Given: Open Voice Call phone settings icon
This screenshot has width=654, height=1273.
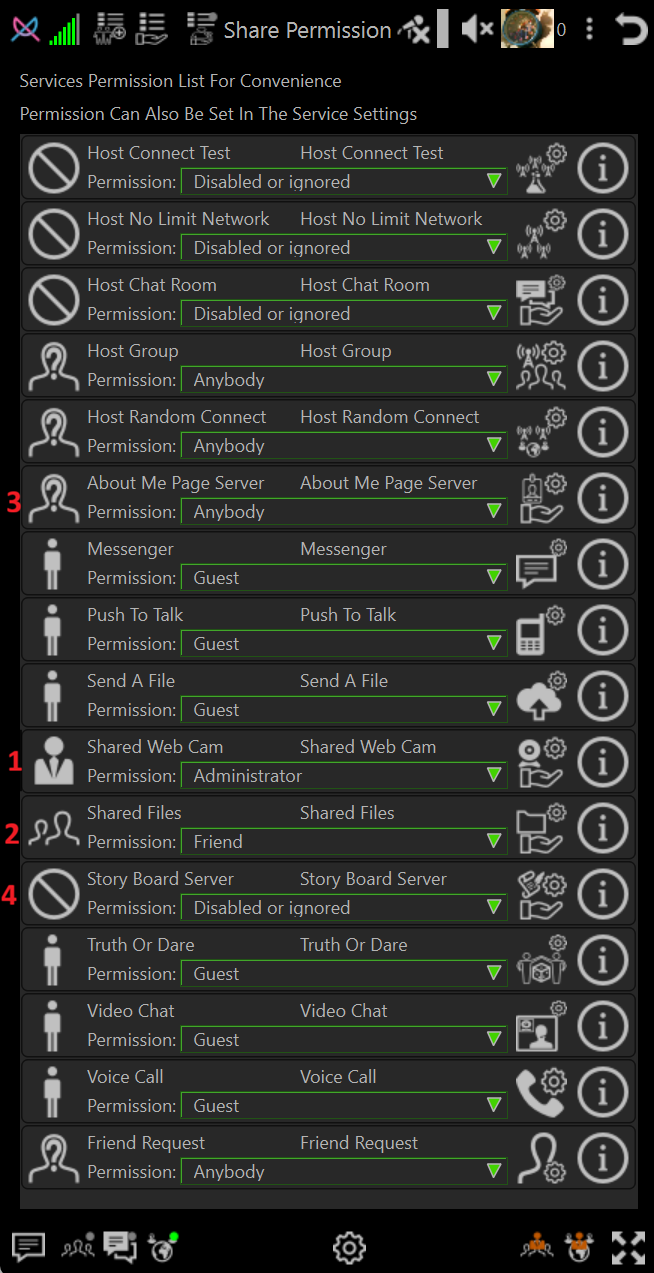Looking at the screenshot, I should [541, 1093].
